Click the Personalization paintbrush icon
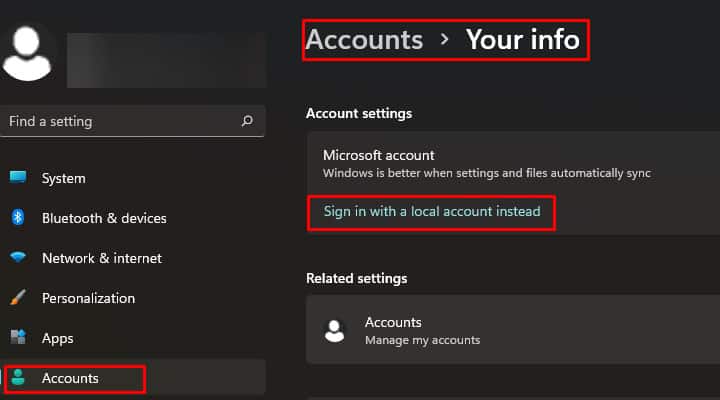Image resolution: width=720 pixels, height=400 pixels. tap(18, 297)
